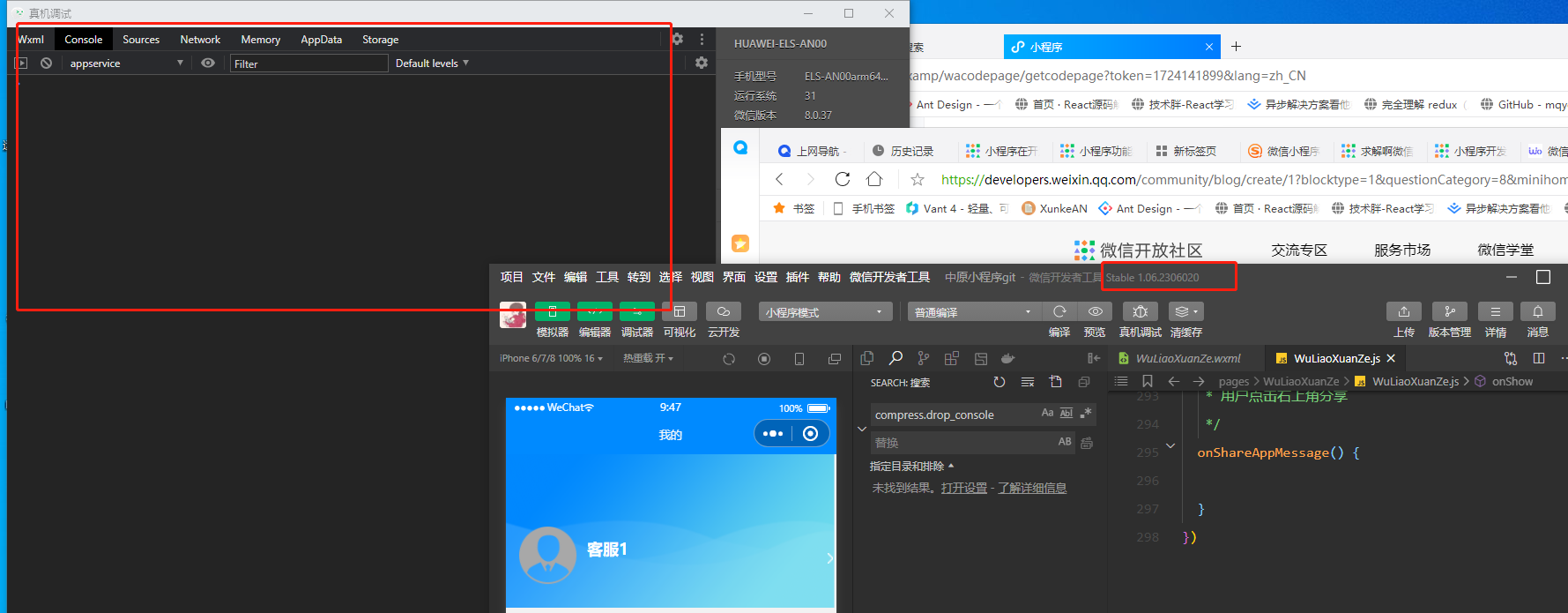The height and width of the screenshot is (613, 1568).
Task: Collapse the editor side panel
Action: click(x=1094, y=358)
